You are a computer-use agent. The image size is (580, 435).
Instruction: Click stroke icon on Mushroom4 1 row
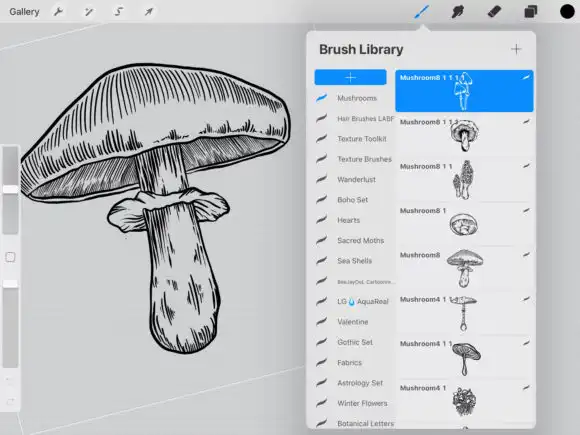click(526, 388)
